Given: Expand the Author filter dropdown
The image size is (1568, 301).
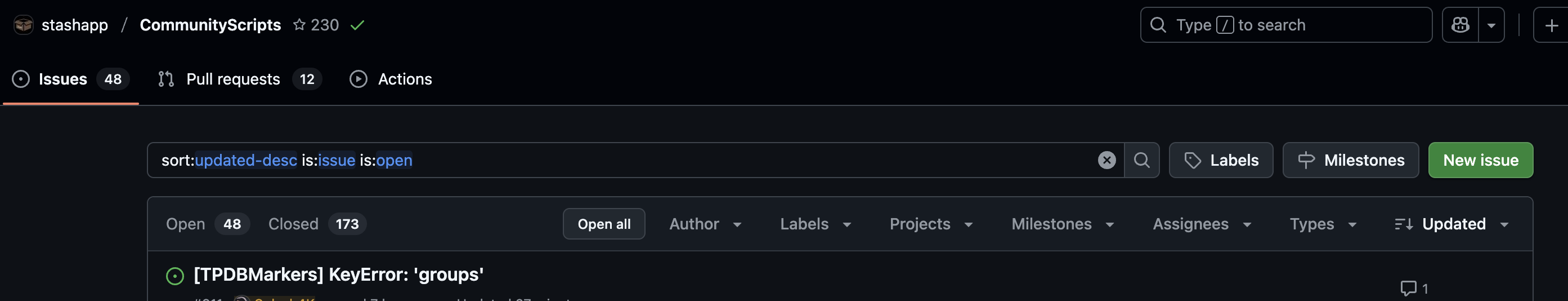Looking at the screenshot, I should tap(705, 224).
